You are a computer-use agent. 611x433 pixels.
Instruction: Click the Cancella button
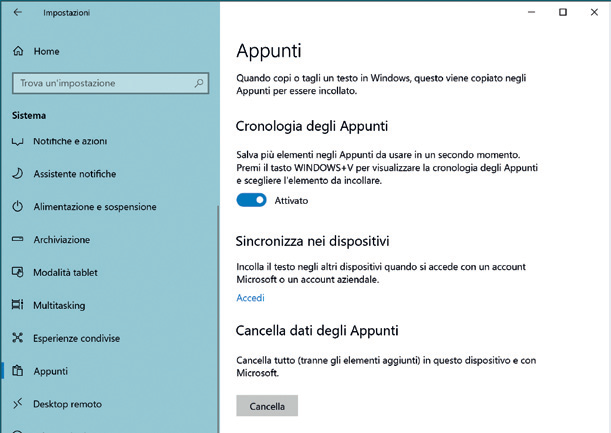[x=267, y=406]
